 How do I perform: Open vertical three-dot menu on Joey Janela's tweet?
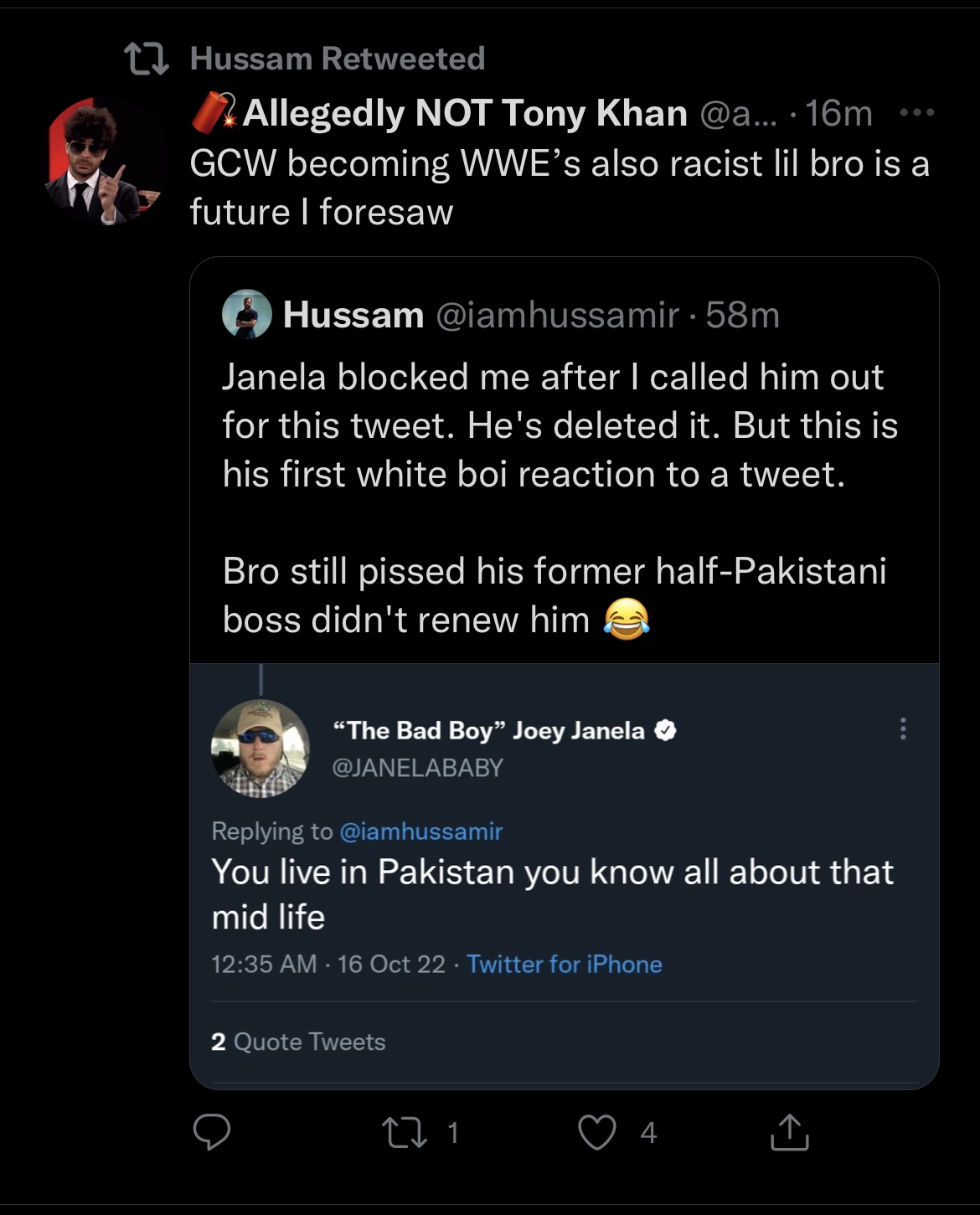click(x=903, y=728)
